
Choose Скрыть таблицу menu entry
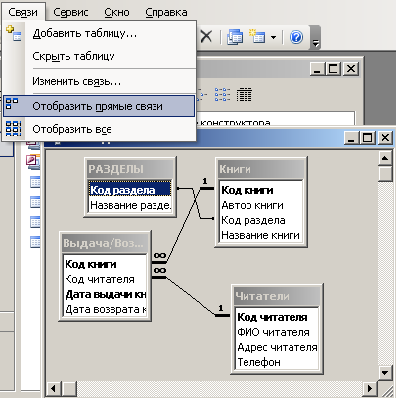(x=99, y=56)
